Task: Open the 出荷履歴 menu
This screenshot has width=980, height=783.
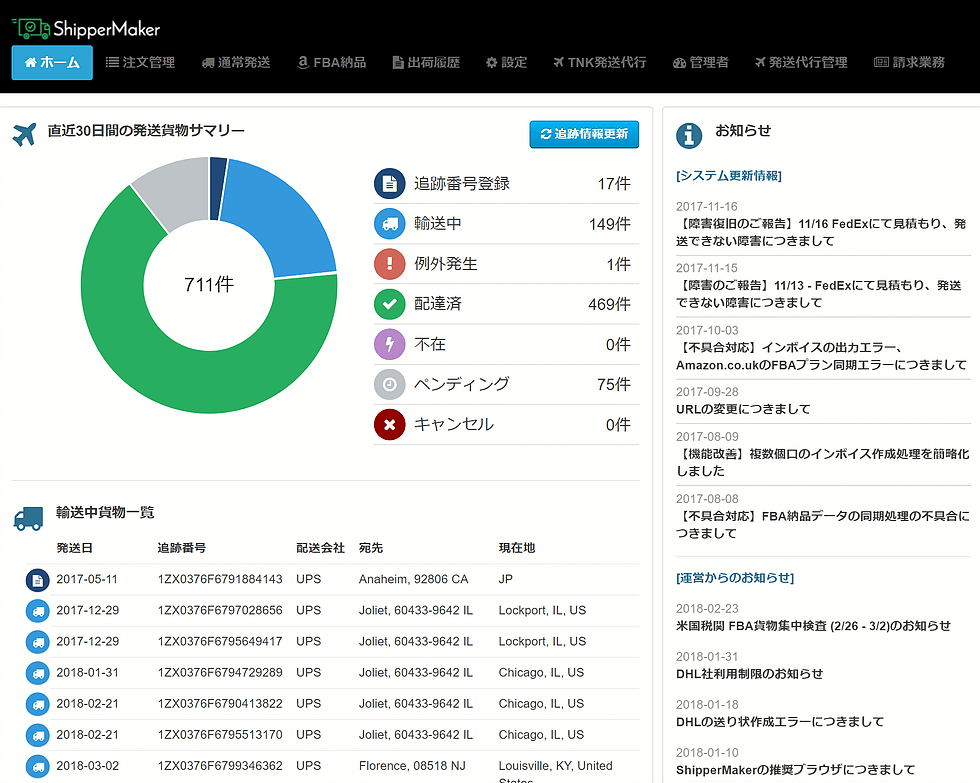Action: click(426, 62)
